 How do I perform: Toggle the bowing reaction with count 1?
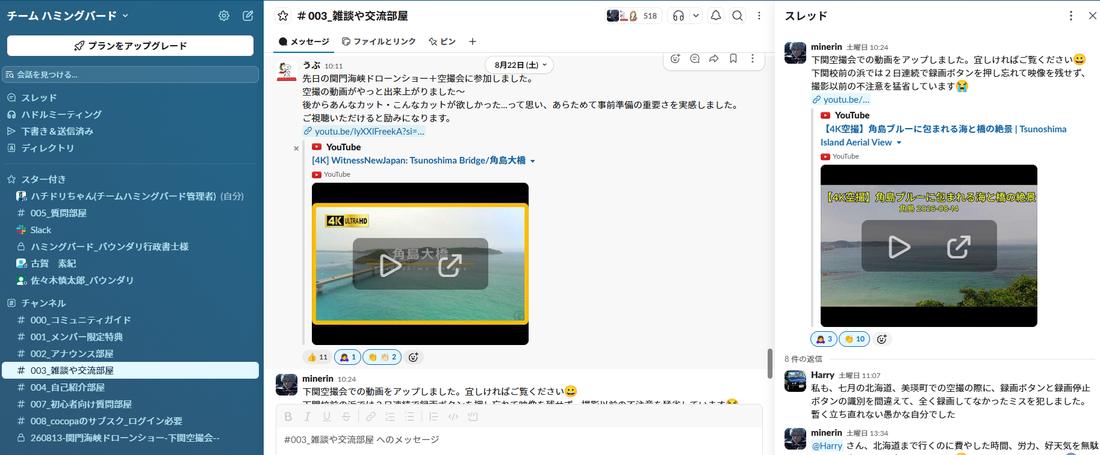pyautogui.click(x=347, y=357)
